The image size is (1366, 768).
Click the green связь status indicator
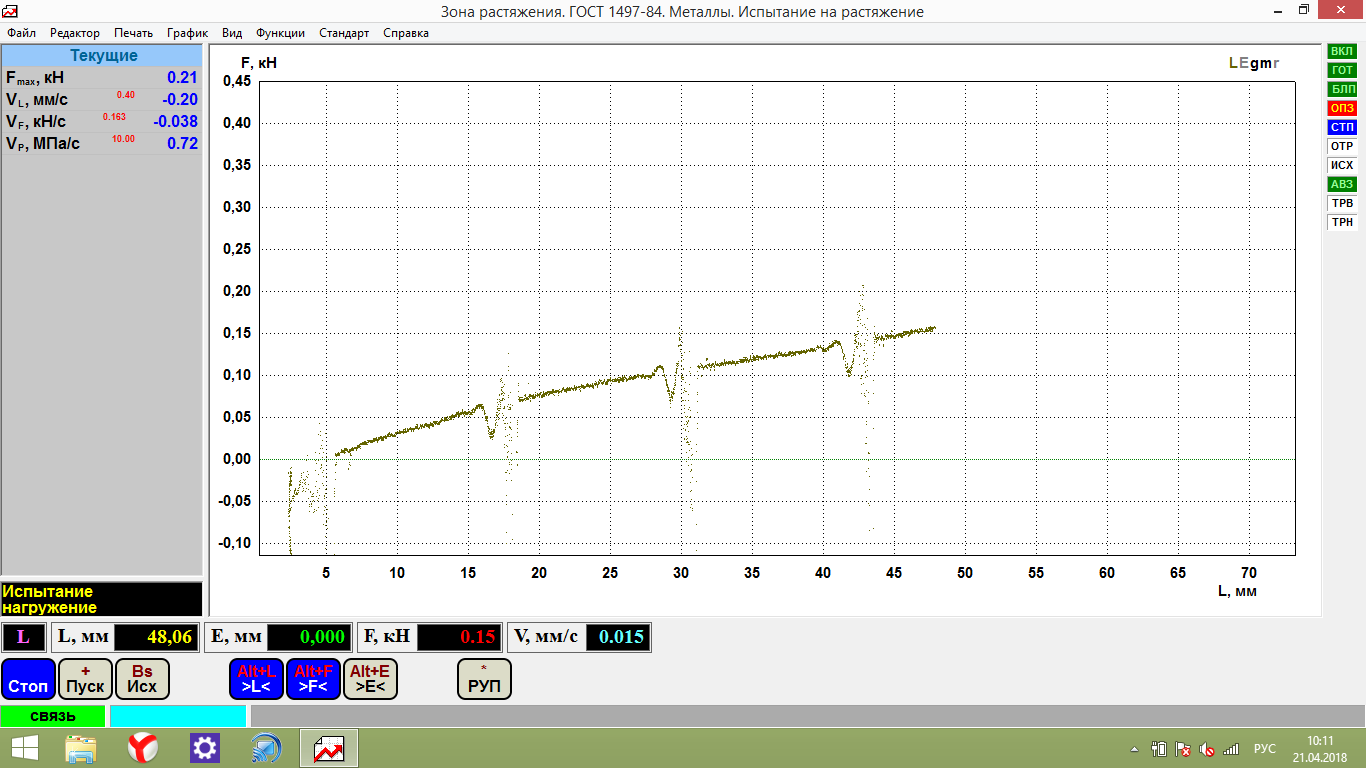[53, 716]
